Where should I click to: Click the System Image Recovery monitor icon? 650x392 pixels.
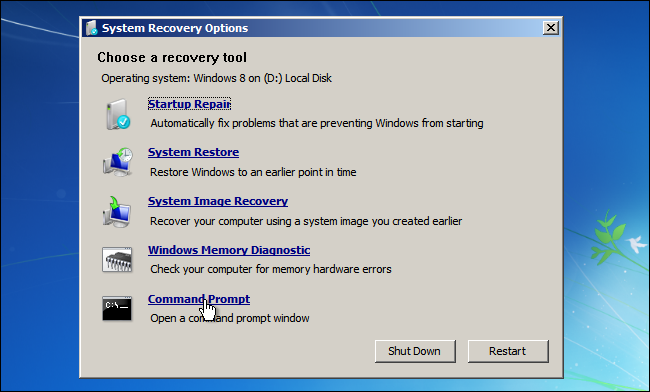pyautogui.click(x=117, y=212)
